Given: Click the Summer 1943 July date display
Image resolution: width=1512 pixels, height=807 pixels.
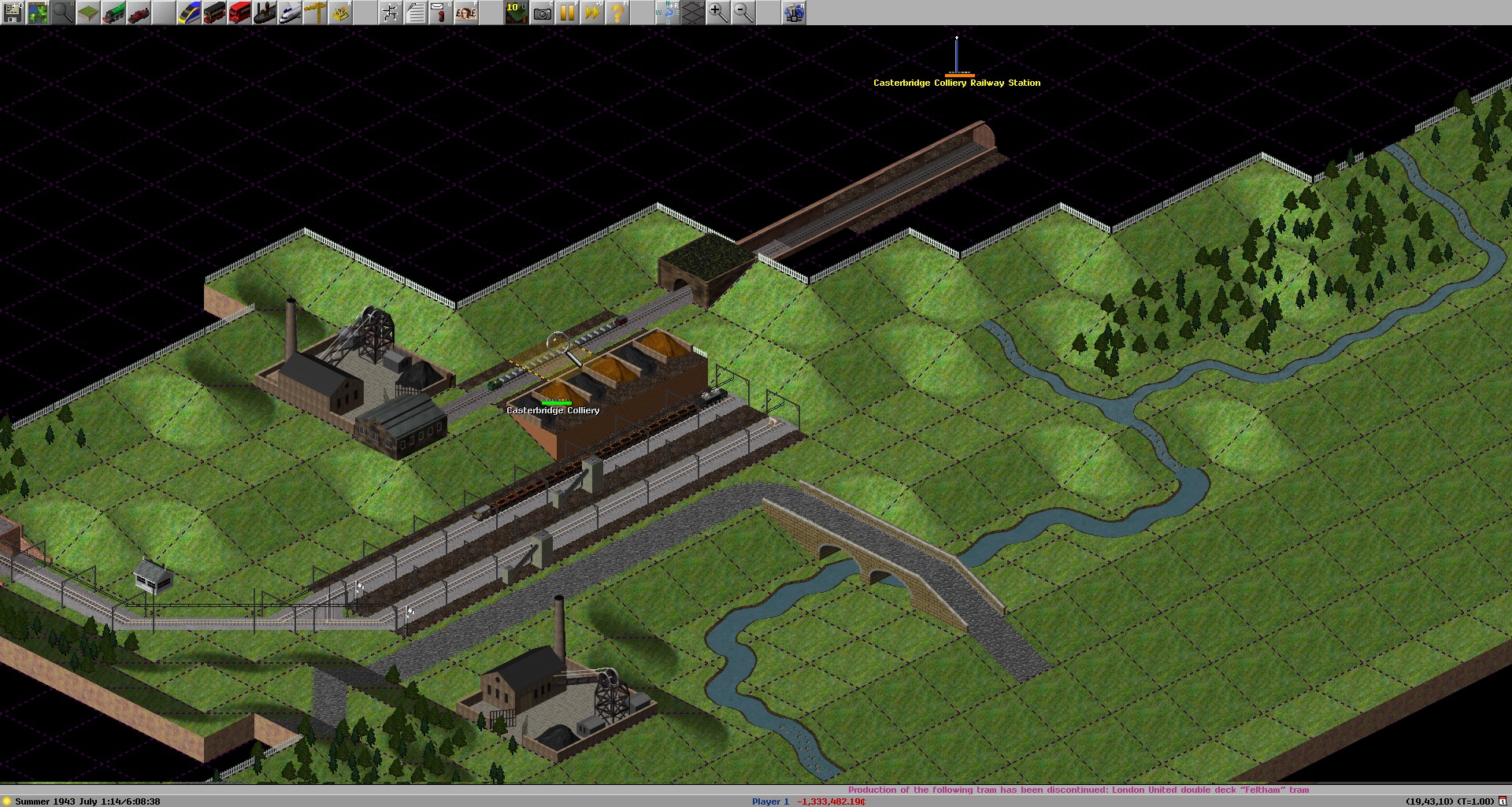Looking at the screenshot, I should (x=87, y=801).
